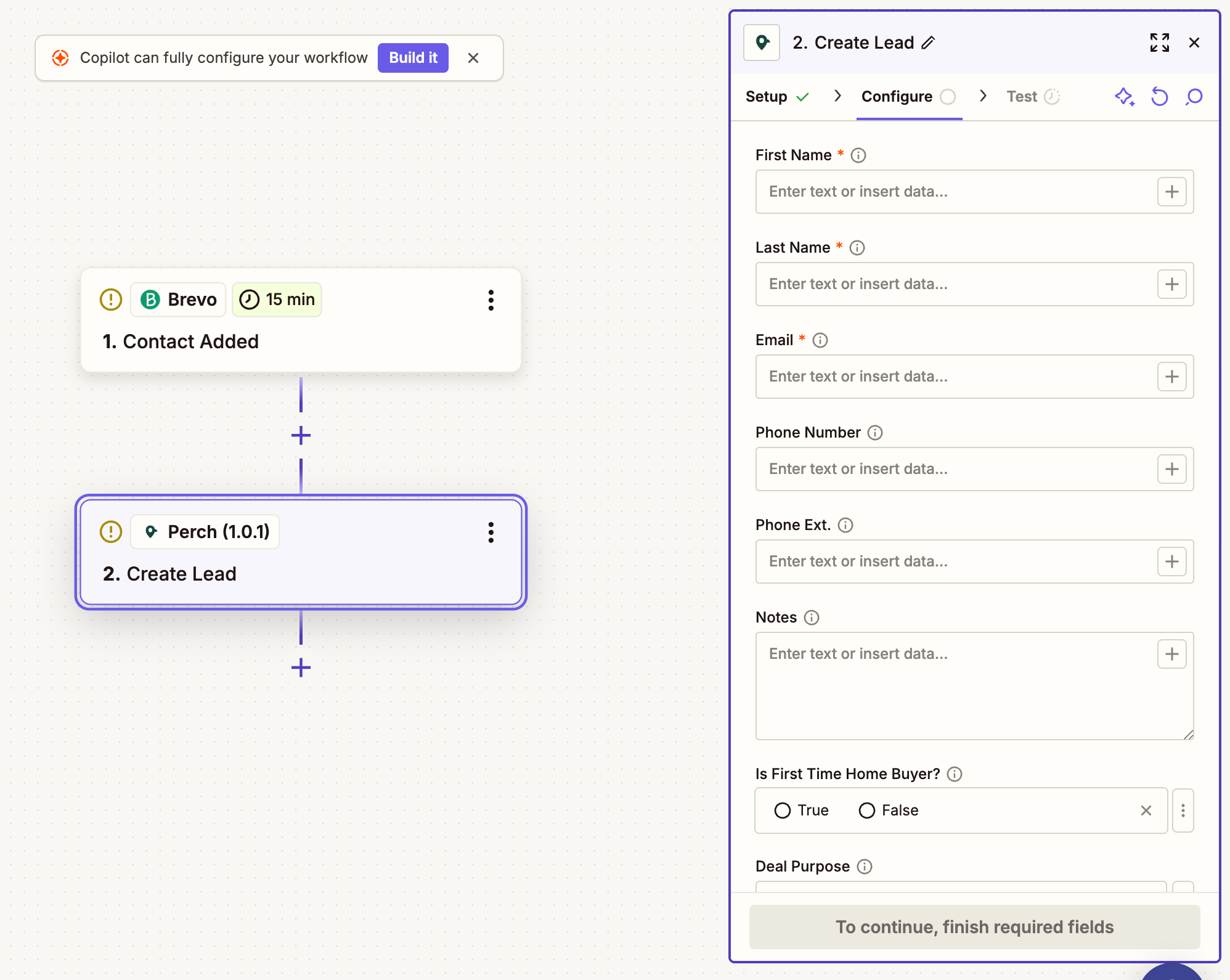Viewport: 1230px width, 980px height.
Task: Open options menu beside True/False field
Action: click(1183, 811)
